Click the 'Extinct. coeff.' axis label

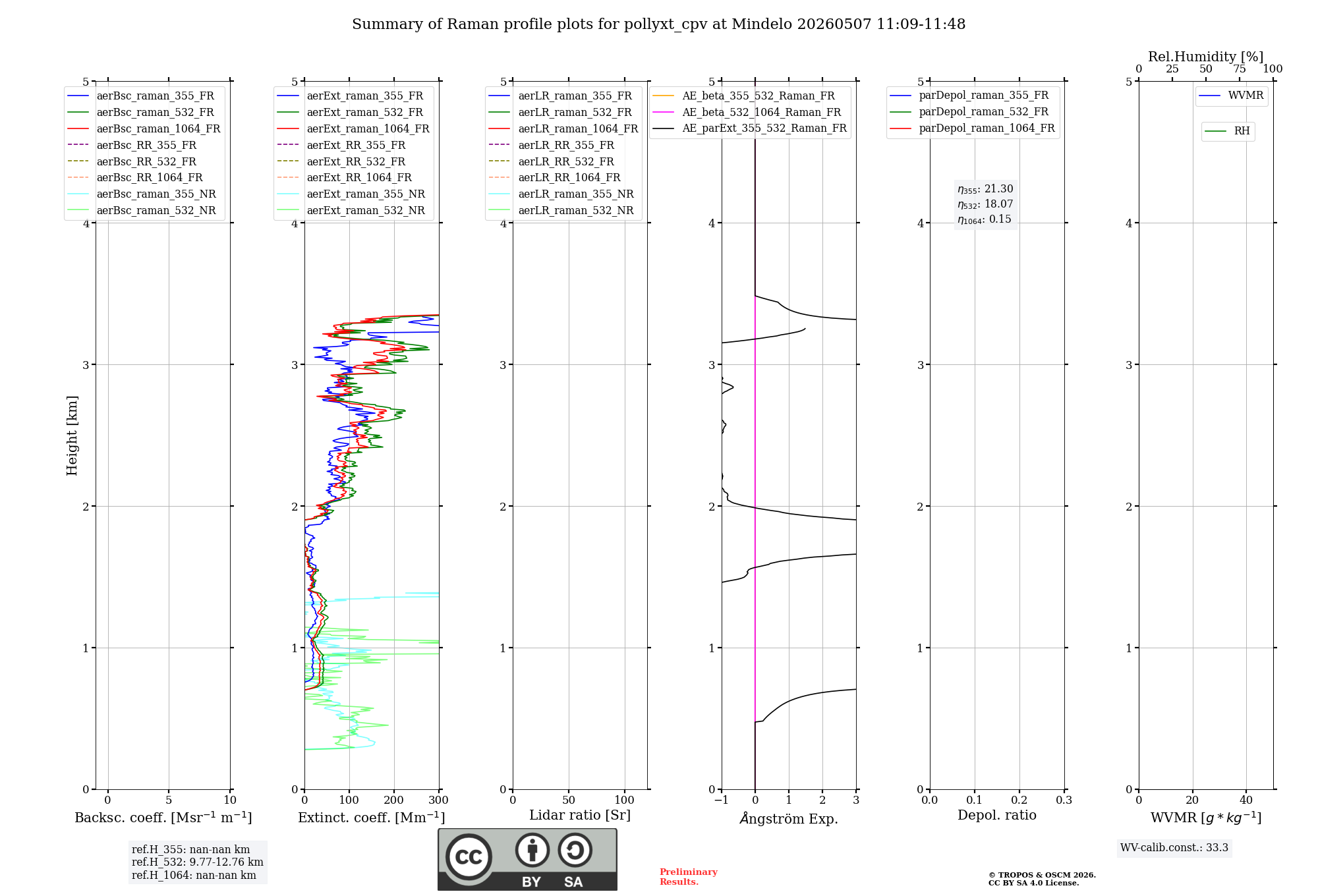[372, 818]
